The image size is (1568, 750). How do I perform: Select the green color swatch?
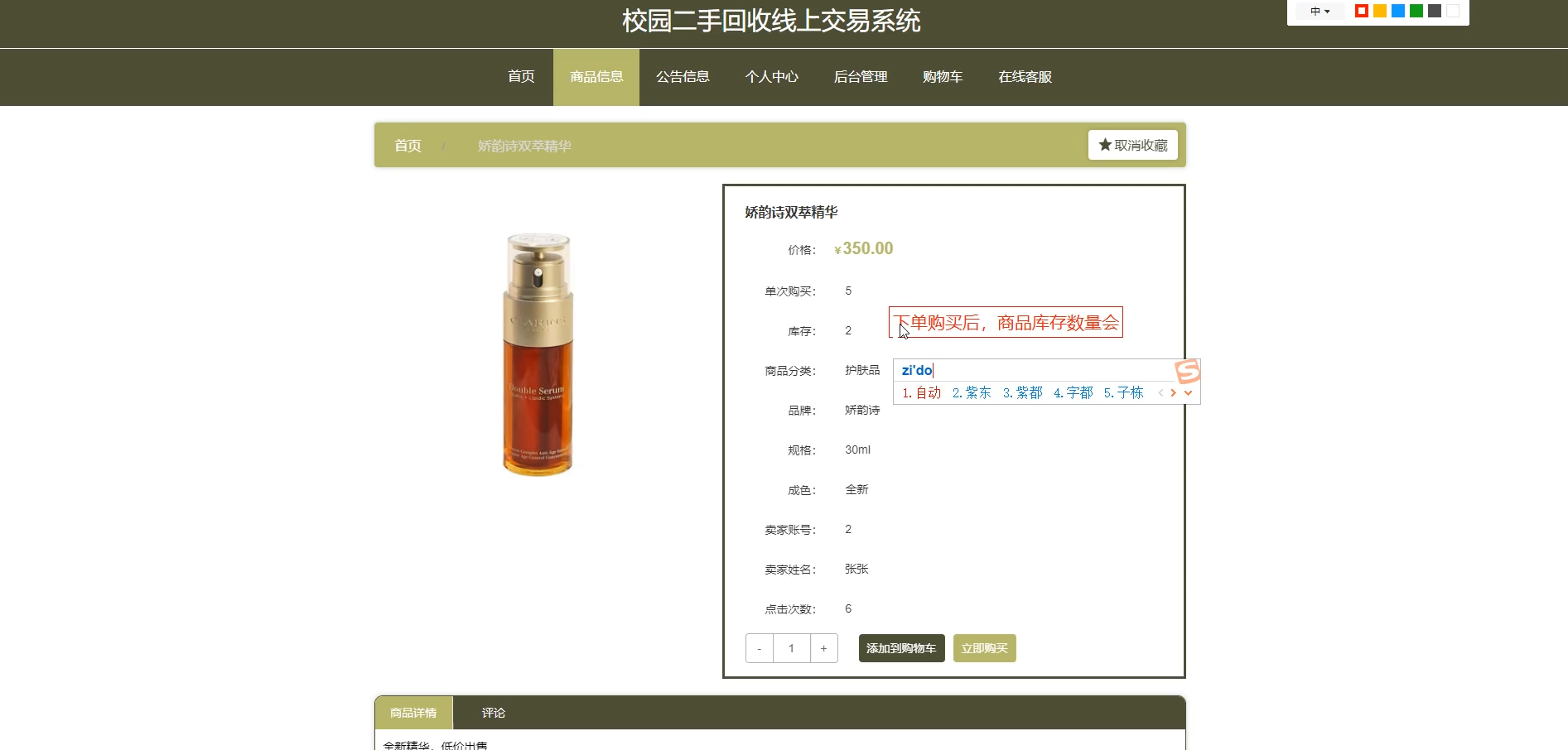point(1416,11)
